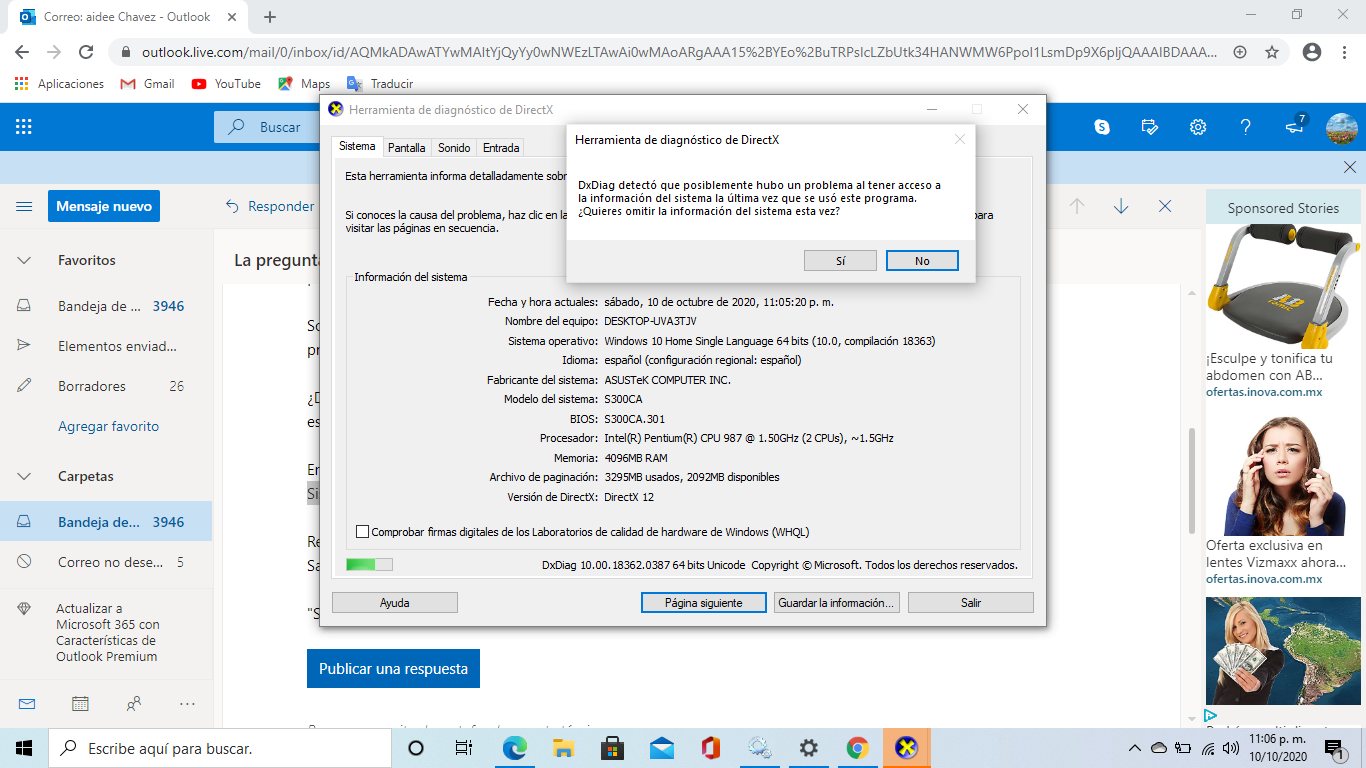This screenshot has width=1366, height=768.
Task: Bookmark this page with the star
Action: (x=1272, y=52)
